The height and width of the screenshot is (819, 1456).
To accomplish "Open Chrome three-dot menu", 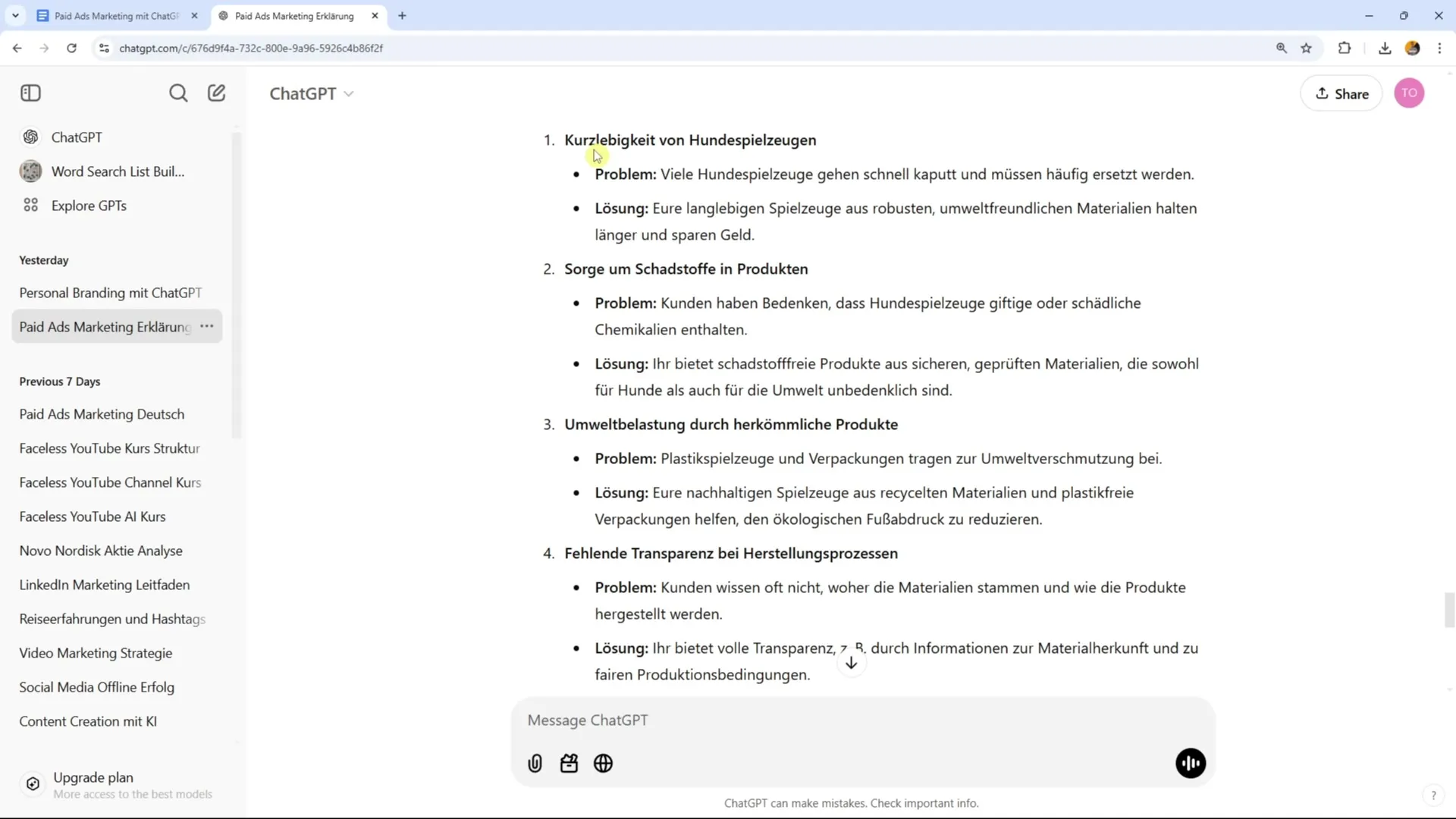I will click(x=1440, y=48).
